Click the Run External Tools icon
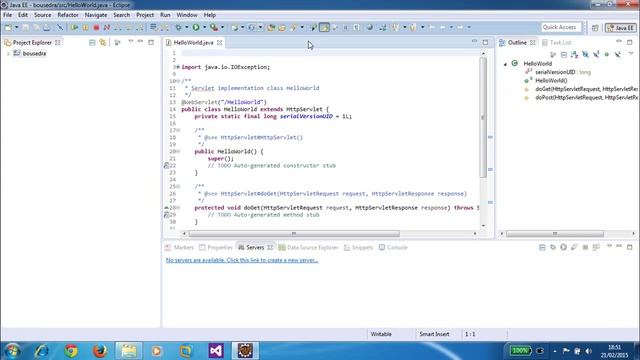This screenshot has height=360, width=640. pyautogui.click(x=214, y=27)
